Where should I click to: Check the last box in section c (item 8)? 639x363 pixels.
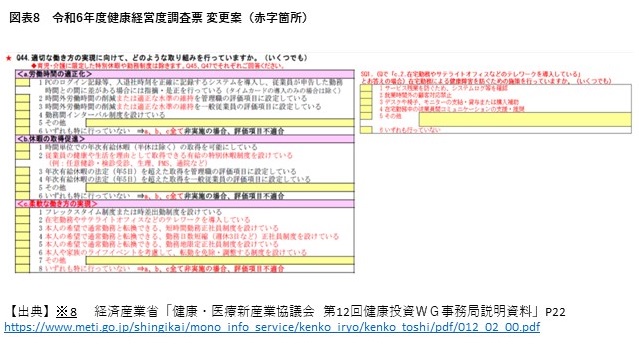22,268
